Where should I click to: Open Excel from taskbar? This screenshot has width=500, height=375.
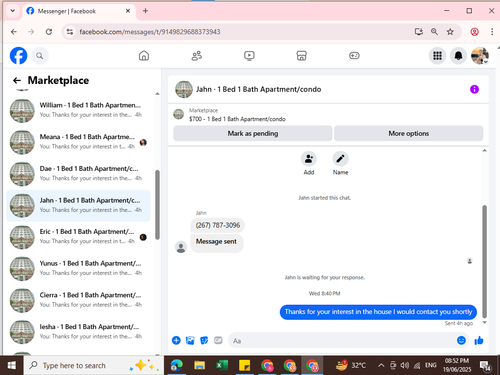coord(222,365)
